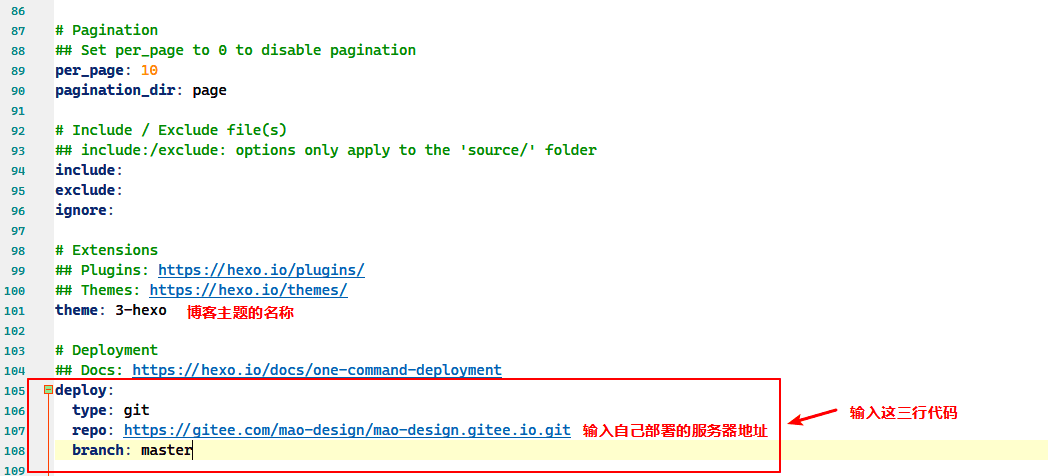The height and width of the screenshot is (476, 1049).
Task: Click line number 93 in gutter
Action: [x=19, y=150]
